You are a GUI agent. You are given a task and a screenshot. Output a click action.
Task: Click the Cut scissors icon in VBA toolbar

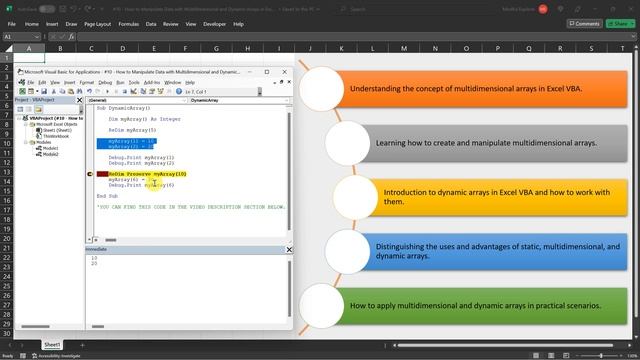point(53,91)
